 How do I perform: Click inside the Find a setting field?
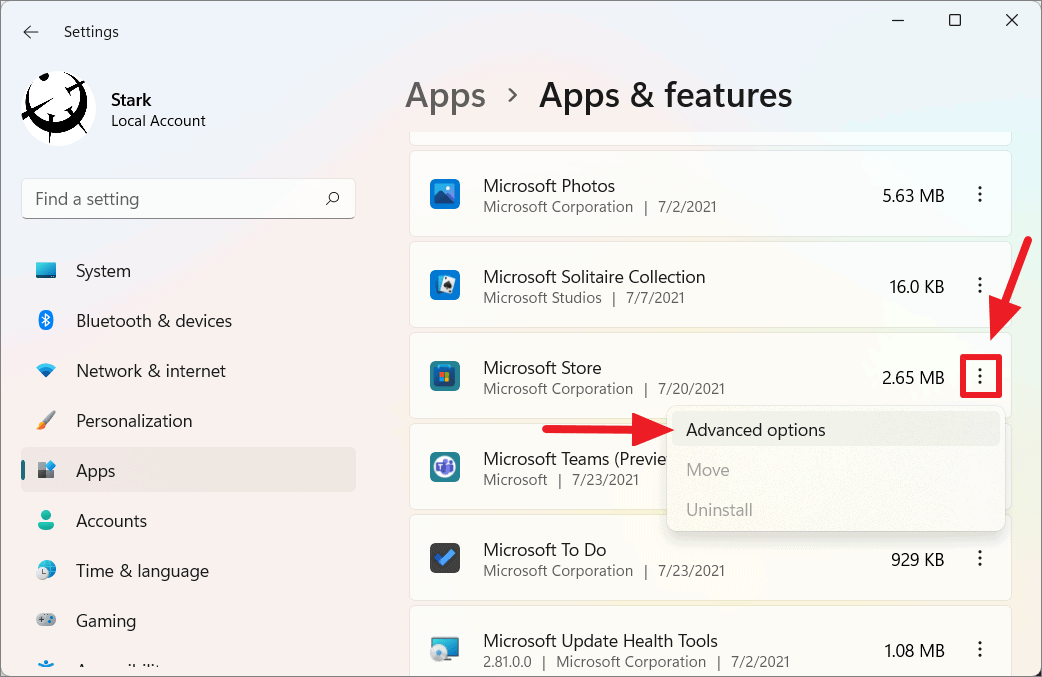(170, 199)
